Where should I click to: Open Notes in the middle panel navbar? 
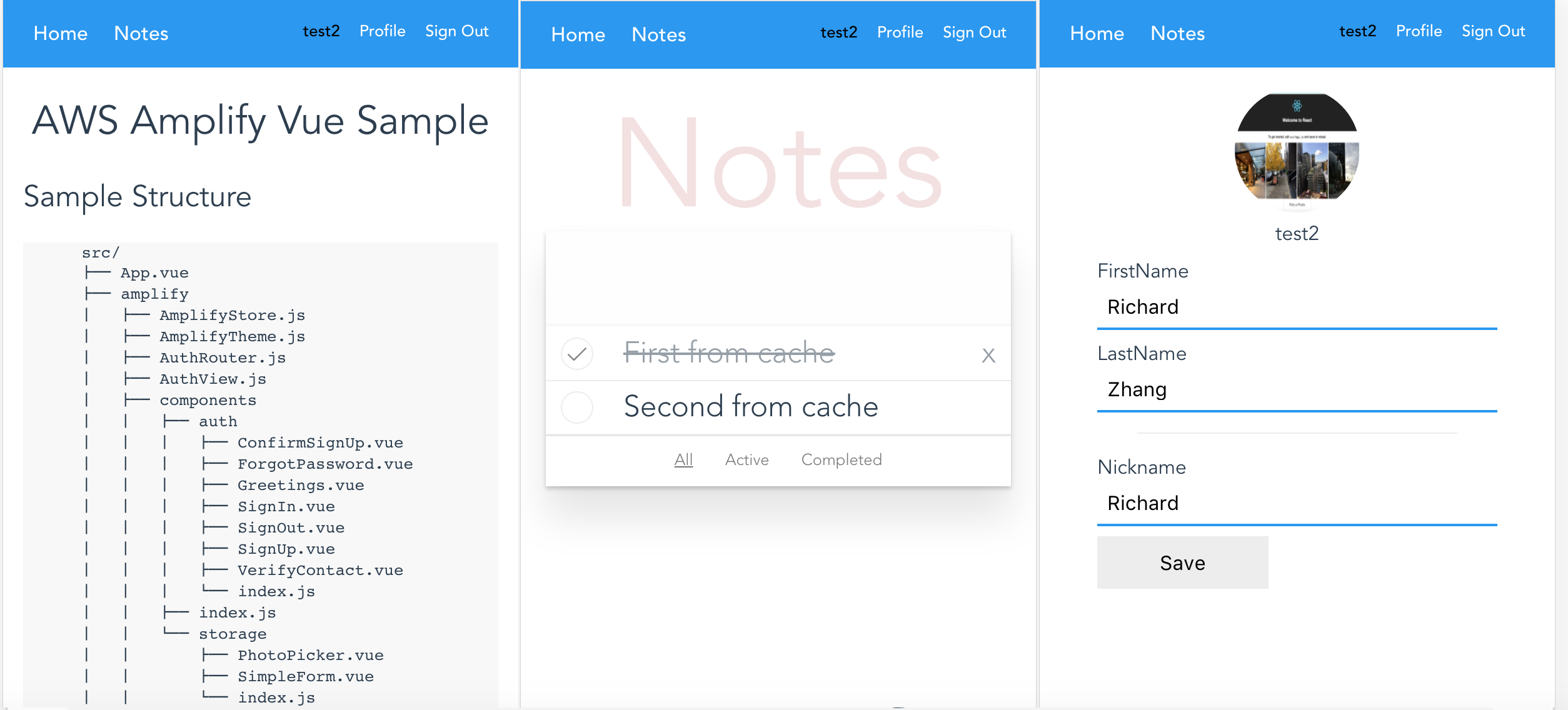coord(658,35)
